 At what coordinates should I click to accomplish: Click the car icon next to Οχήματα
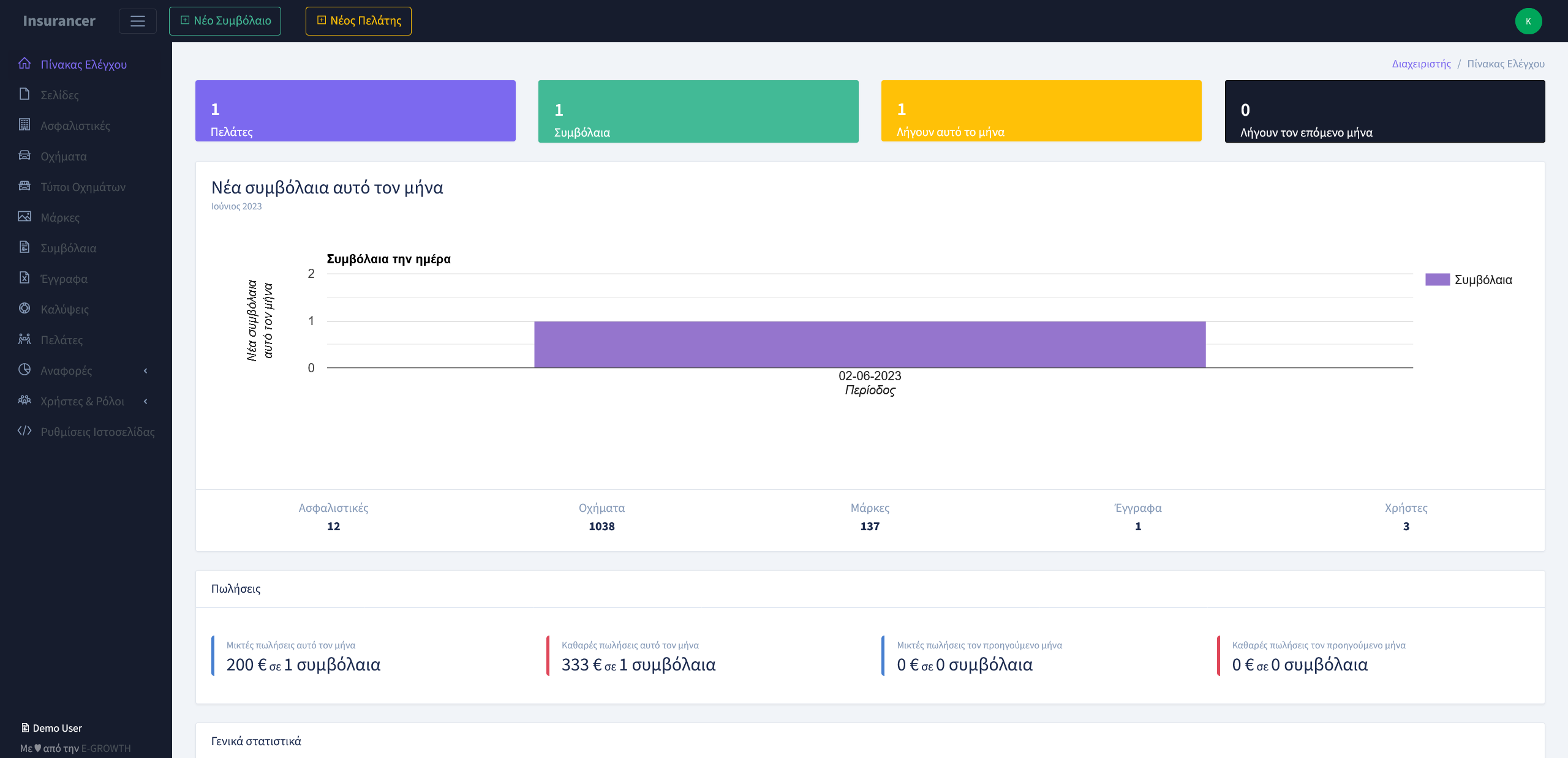pyautogui.click(x=24, y=156)
